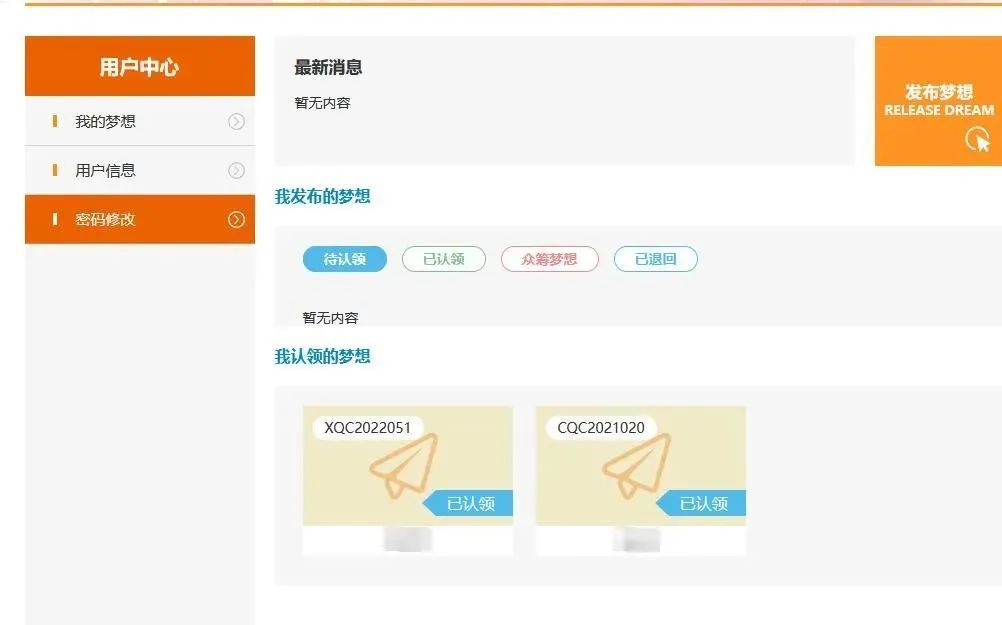Select the 待认领 filter pill
The image size is (1002, 625).
coord(344,259)
